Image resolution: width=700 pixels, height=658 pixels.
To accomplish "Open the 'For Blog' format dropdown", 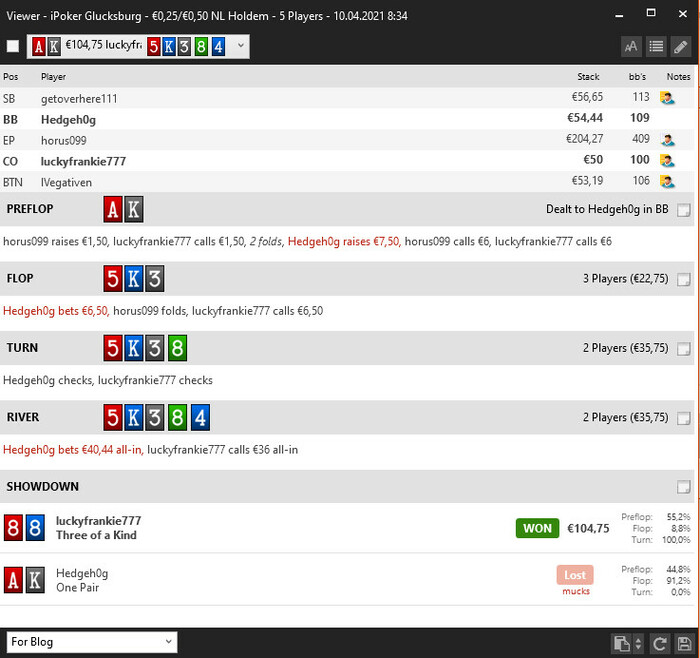I will [x=92, y=642].
